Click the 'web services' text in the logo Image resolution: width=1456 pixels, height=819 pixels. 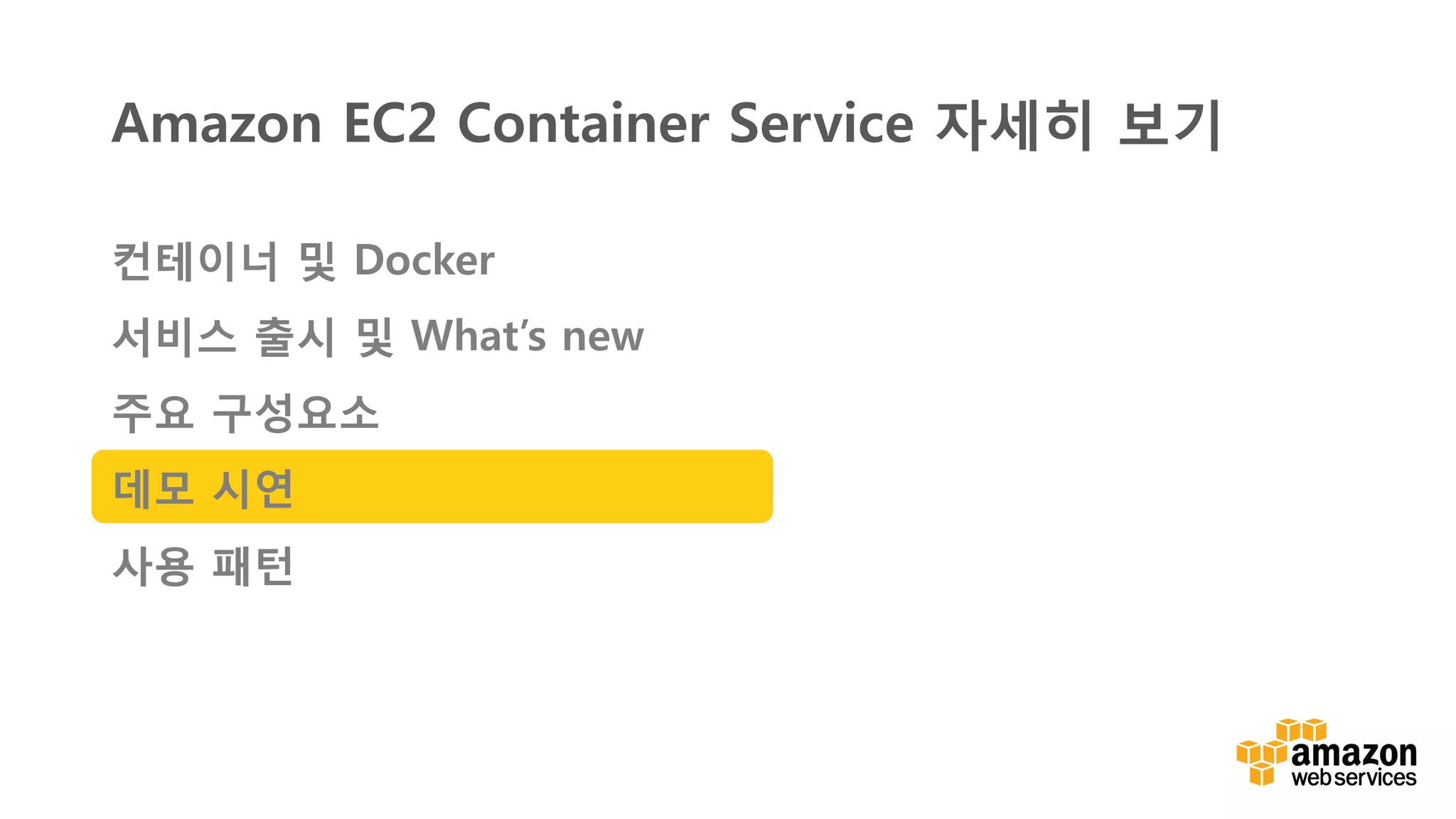(x=1354, y=777)
